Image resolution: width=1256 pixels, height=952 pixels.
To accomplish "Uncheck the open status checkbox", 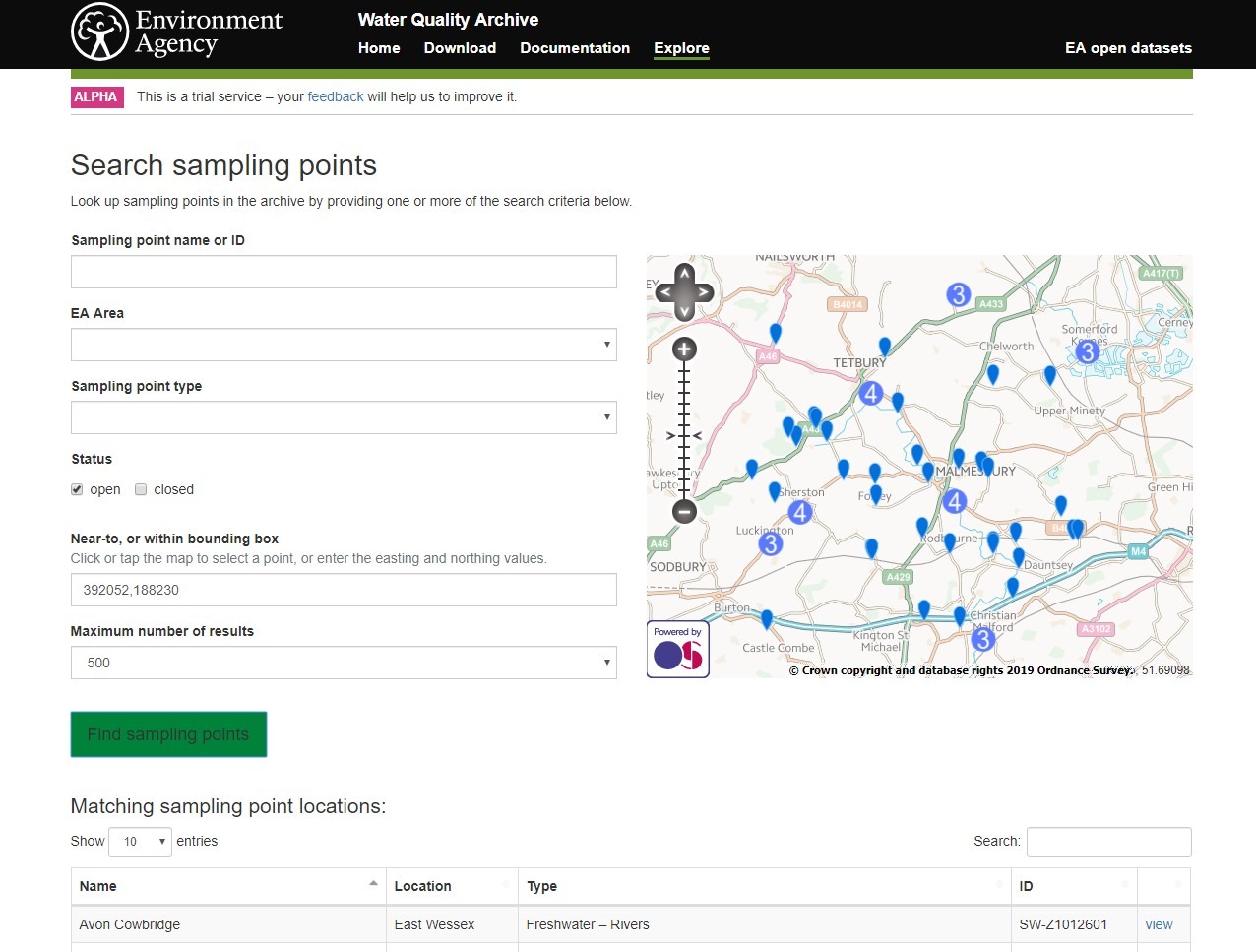I will (x=77, y=489).
